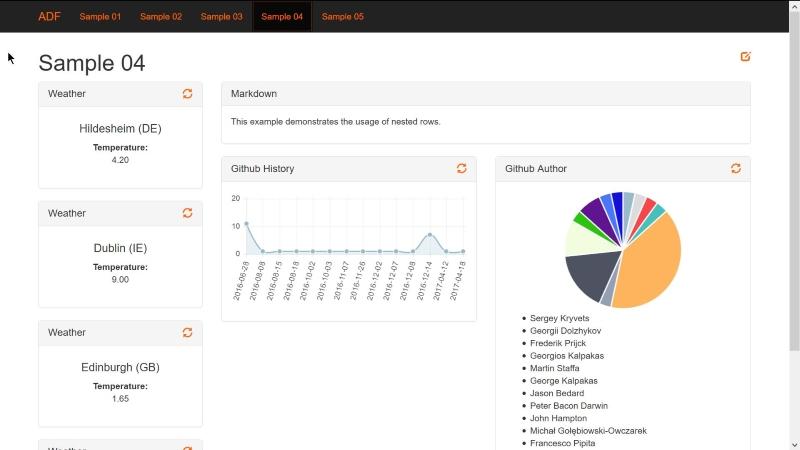This screenshot has width=800, height=450.
Task: Click Frederik Prijck in author list
Action: 558,343
